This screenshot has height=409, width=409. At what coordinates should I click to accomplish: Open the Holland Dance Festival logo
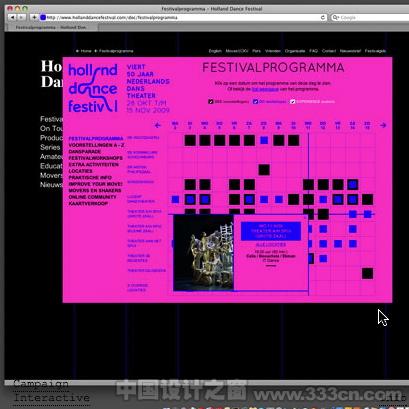click(93, 88)
